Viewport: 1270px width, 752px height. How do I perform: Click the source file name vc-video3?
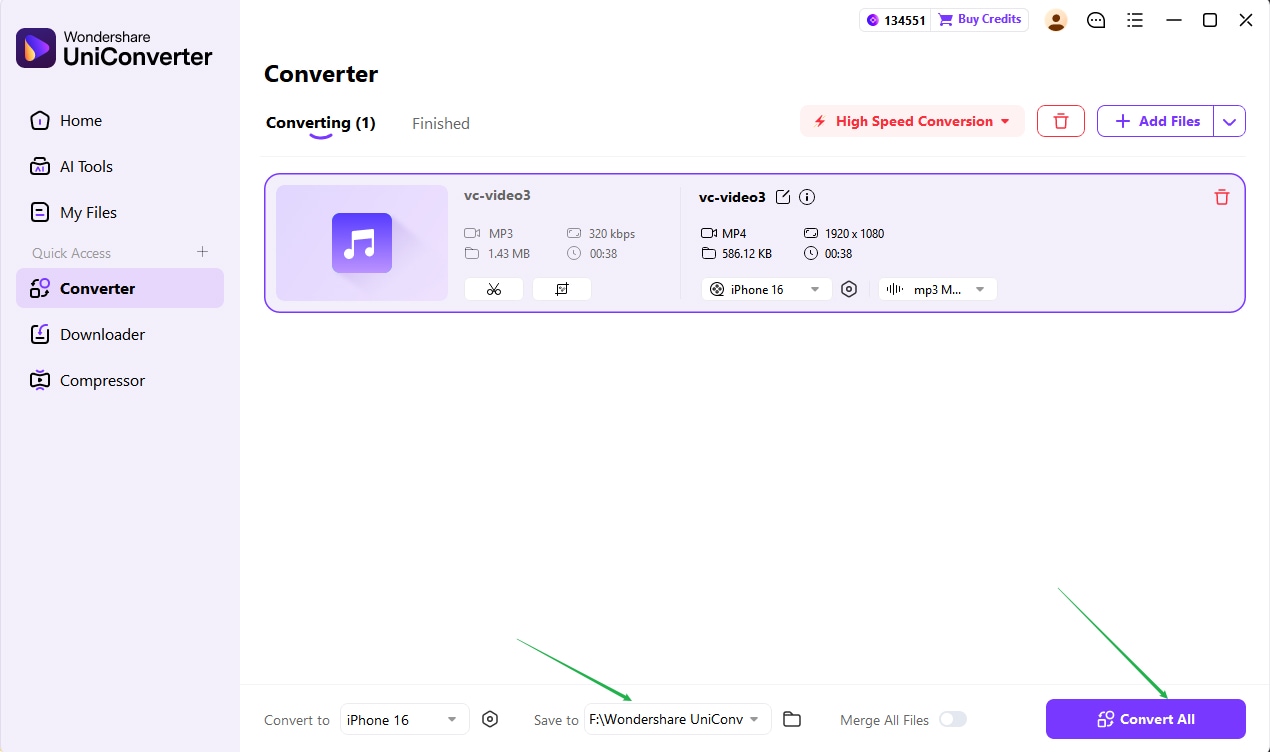497,195
